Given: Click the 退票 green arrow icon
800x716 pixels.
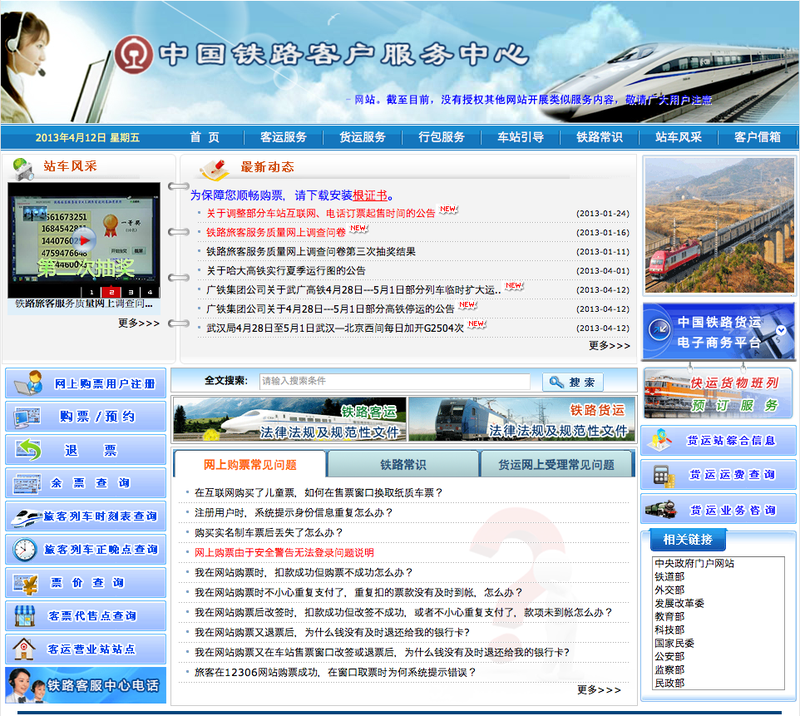Looking at the screenshot, I should click(28, 450).
